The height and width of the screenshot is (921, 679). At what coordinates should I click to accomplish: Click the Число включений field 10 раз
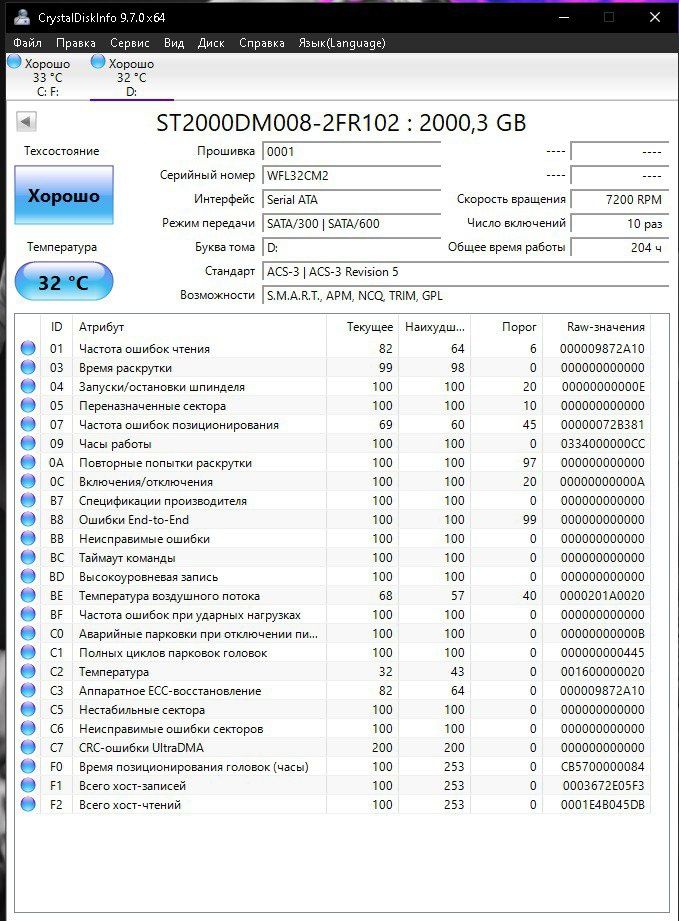[x=620, y=224]
